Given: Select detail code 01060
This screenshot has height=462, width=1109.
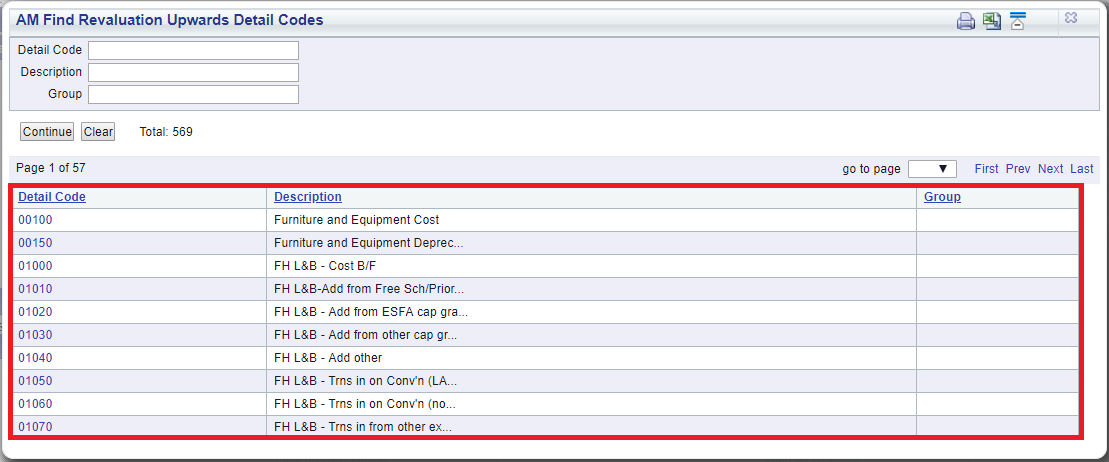Looking at the screenshot, I should pos(35,404).
